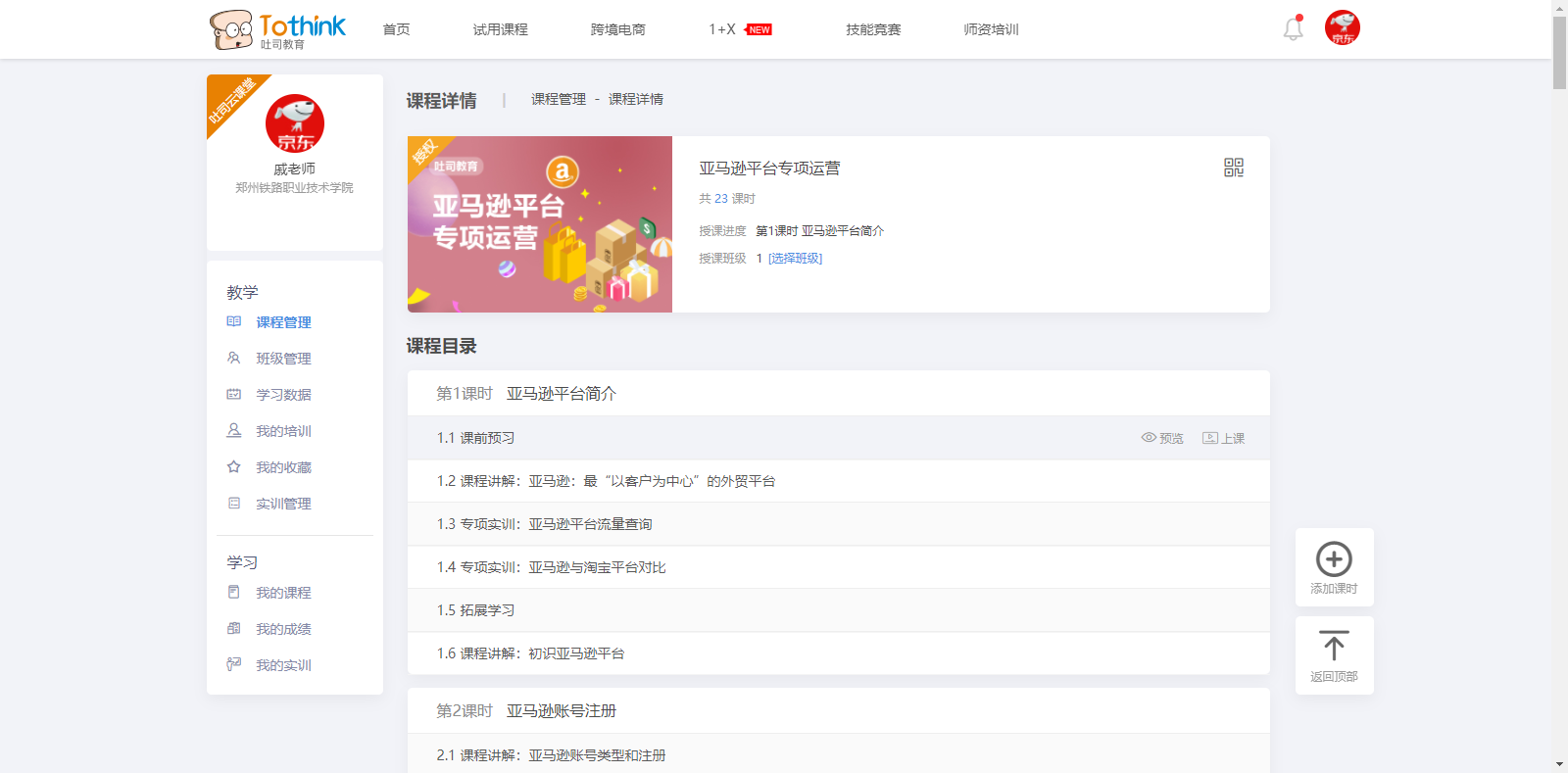Click the 上课 text on lesson 1.1

pyautogui.click(x=1233, y=439)
